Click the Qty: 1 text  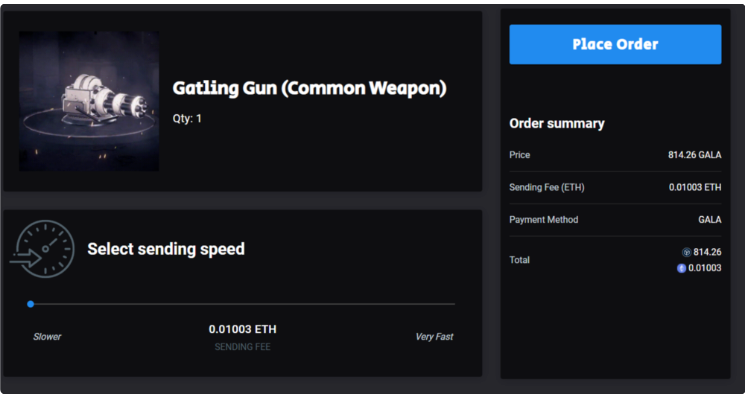click(187, 118)
